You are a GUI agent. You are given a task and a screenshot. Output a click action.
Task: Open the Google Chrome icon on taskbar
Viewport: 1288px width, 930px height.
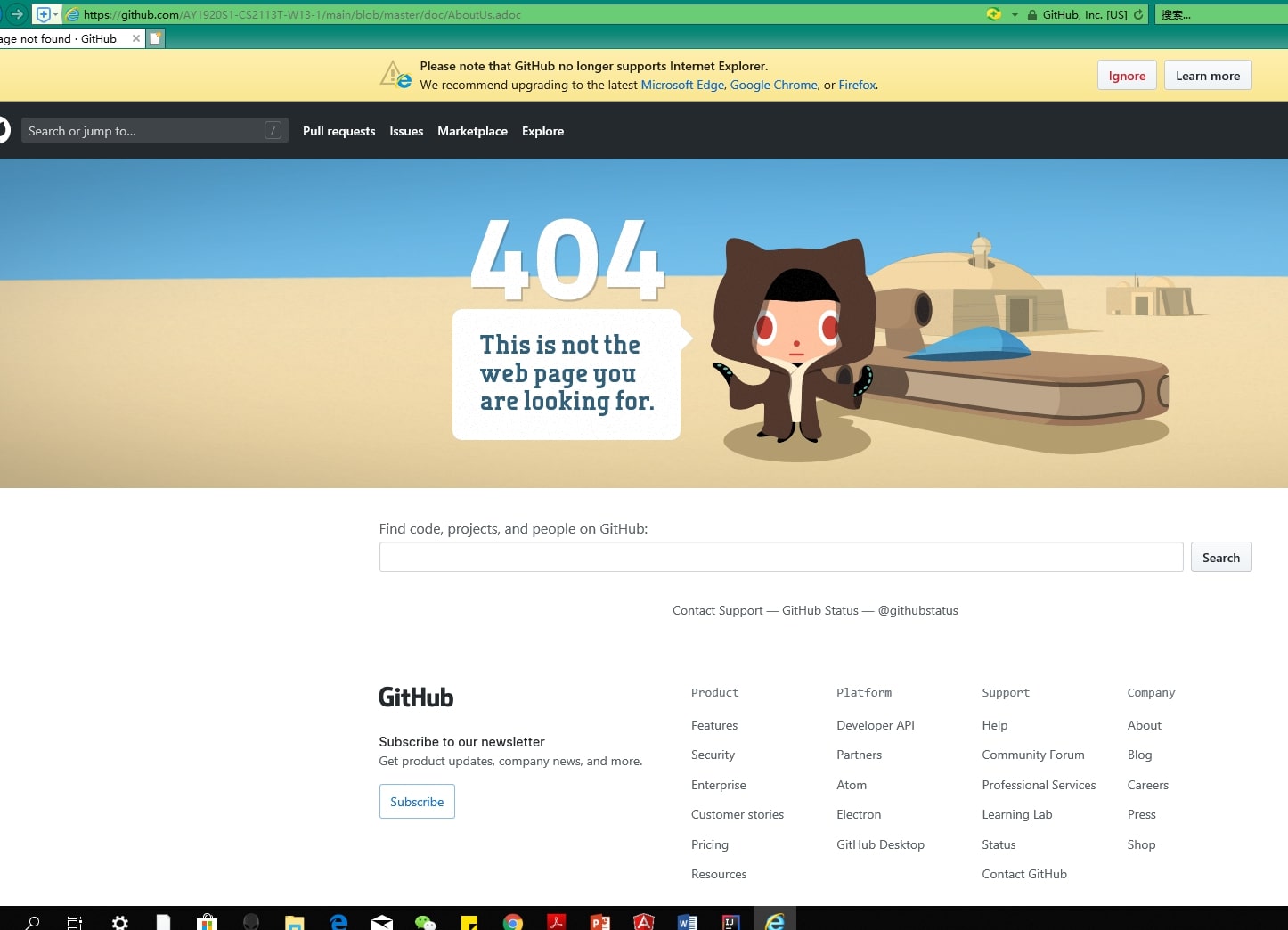[513, 922]
